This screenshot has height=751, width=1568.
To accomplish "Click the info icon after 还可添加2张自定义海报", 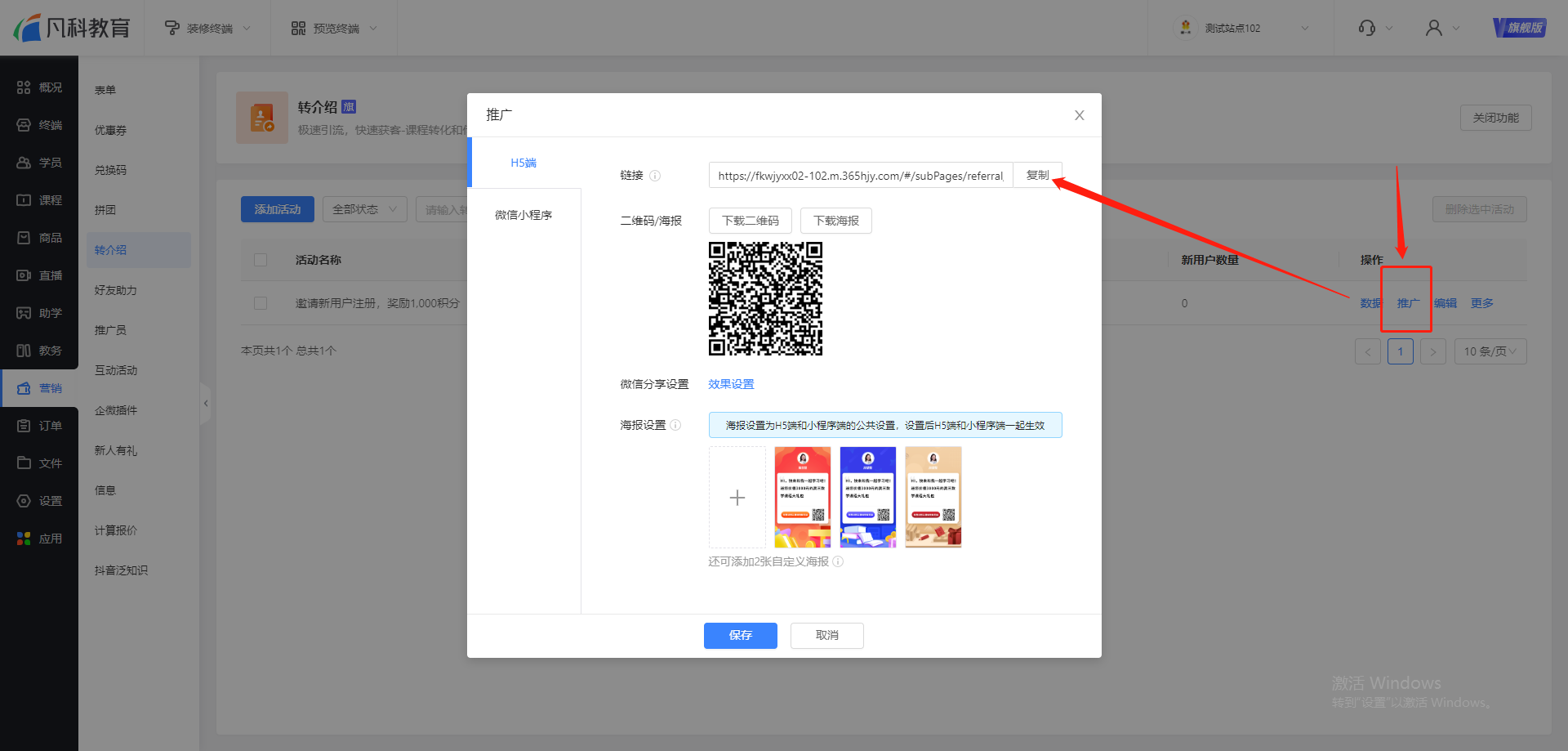I will click(x=838, y=561).
